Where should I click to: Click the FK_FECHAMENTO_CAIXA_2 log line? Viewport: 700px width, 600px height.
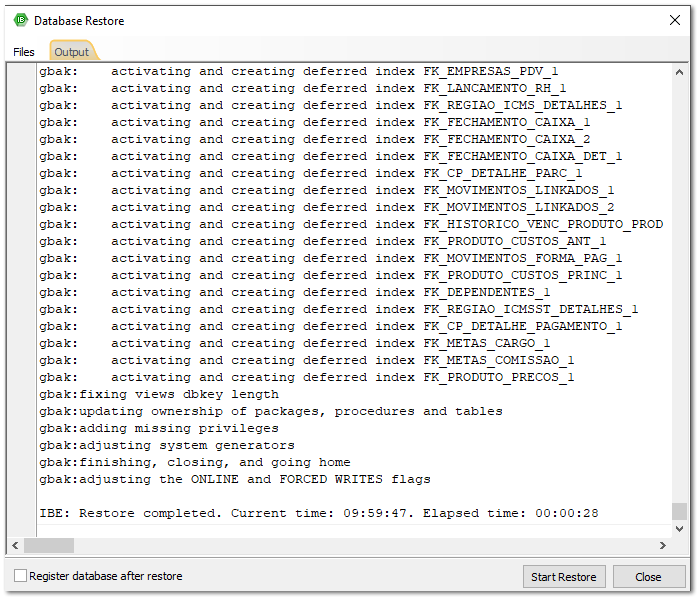click(x=315, y=139)
